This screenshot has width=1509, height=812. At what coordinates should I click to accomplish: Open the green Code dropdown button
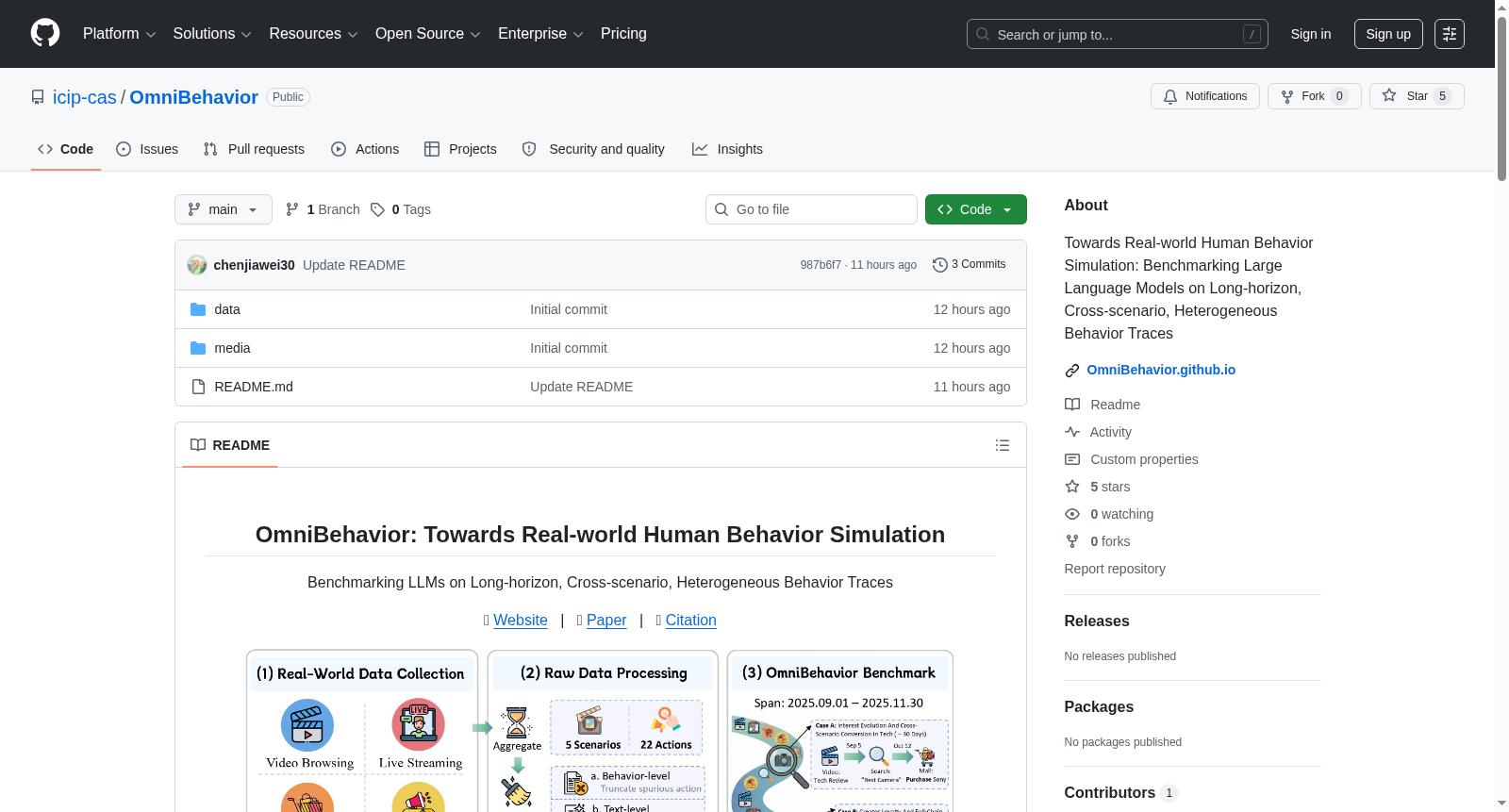(x=975, y=209)
